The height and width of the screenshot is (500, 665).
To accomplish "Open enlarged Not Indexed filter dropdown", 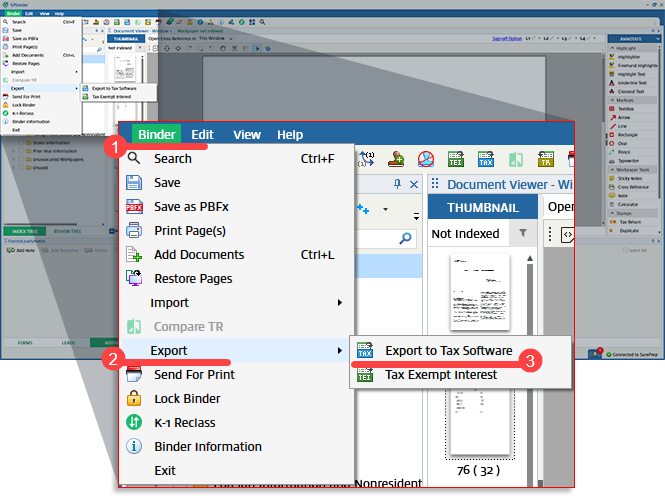I will click(523, 233).
